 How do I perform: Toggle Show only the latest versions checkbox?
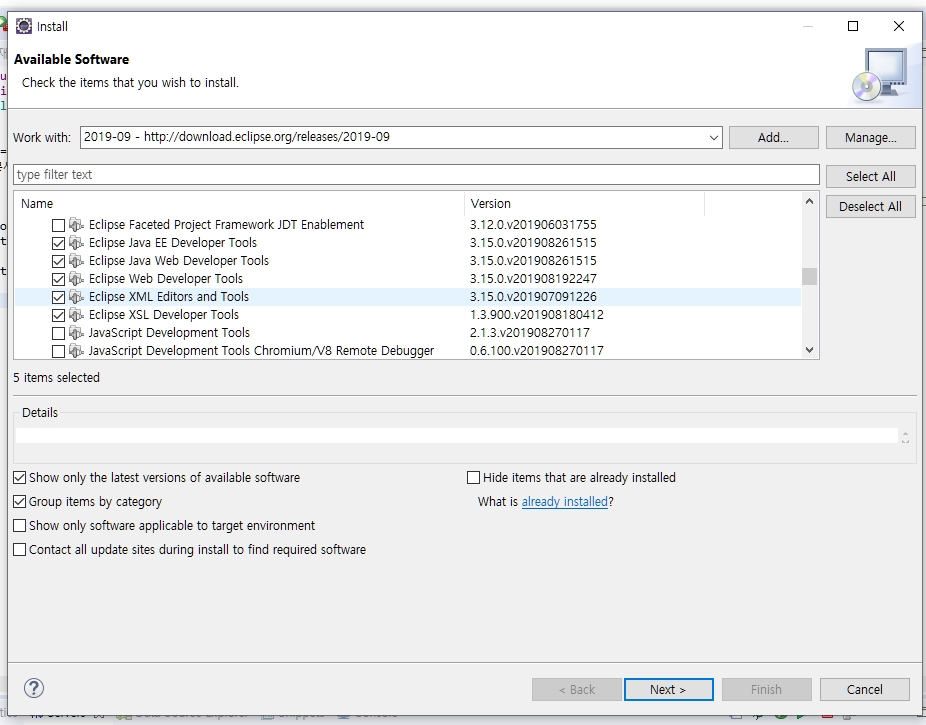pos(19,478)
